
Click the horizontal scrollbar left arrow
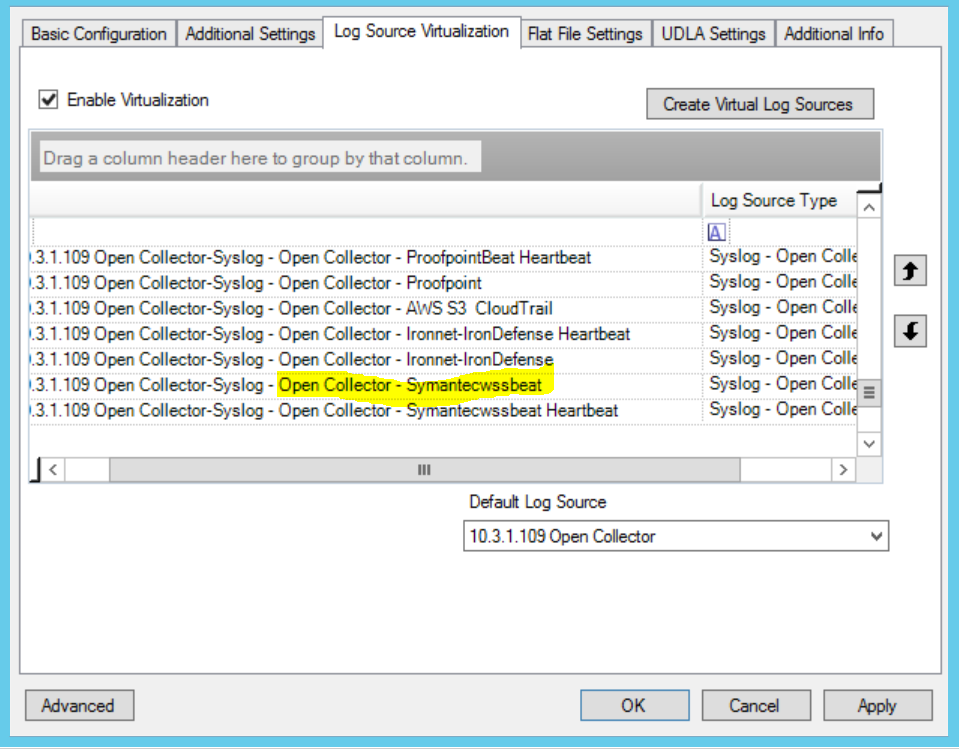pyautogui.click(x=53, y=469)
